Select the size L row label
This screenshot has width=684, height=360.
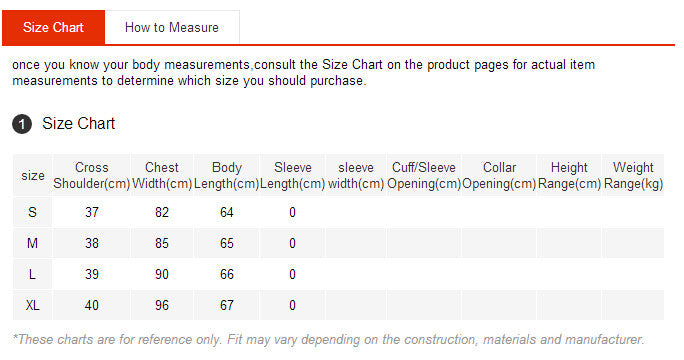coord(32,274)
